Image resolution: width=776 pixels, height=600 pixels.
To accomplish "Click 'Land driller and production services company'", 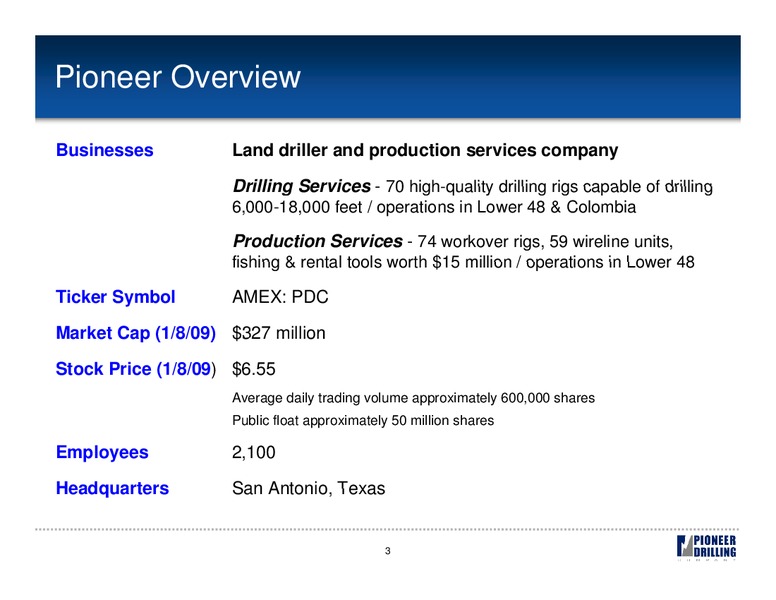I will (425, 150).
